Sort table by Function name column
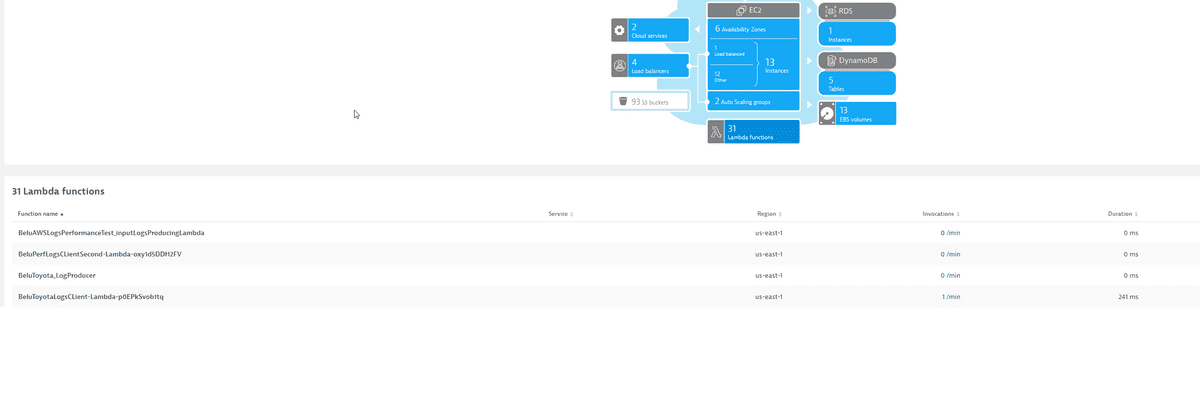The width and height of the screenshot is (1200, 418). (x=40, y=214)
